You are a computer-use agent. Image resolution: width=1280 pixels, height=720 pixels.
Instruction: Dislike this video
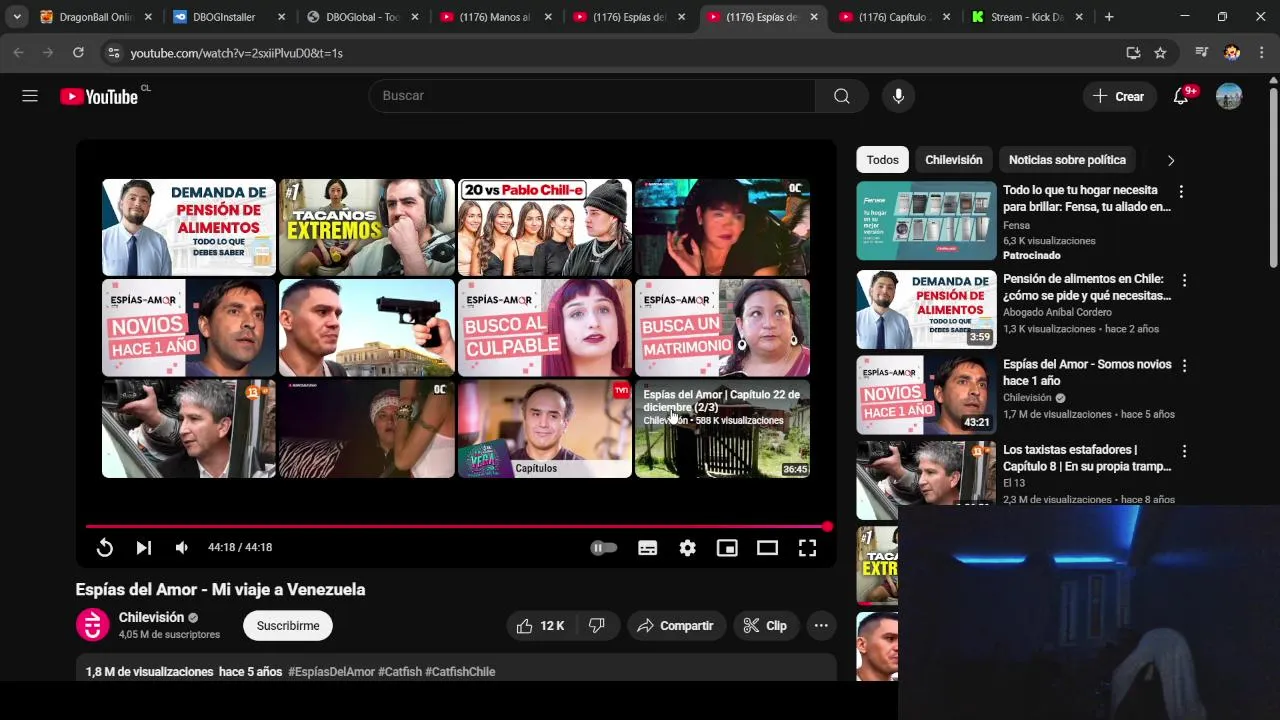(x=597, y=626)
